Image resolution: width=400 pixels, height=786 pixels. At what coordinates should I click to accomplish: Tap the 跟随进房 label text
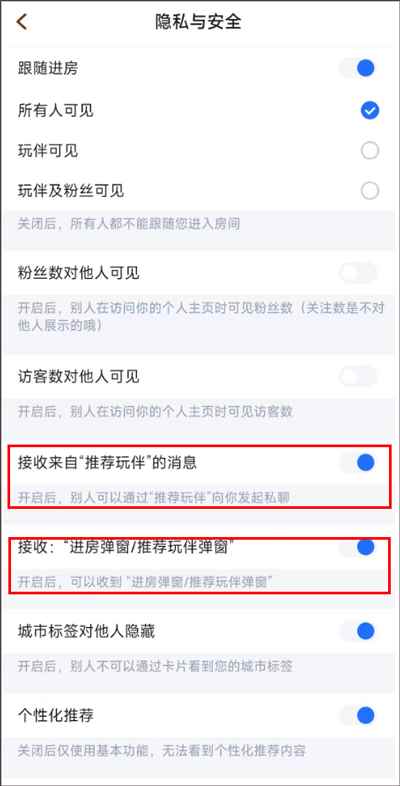pyautogui.click(x=48, y=68)
